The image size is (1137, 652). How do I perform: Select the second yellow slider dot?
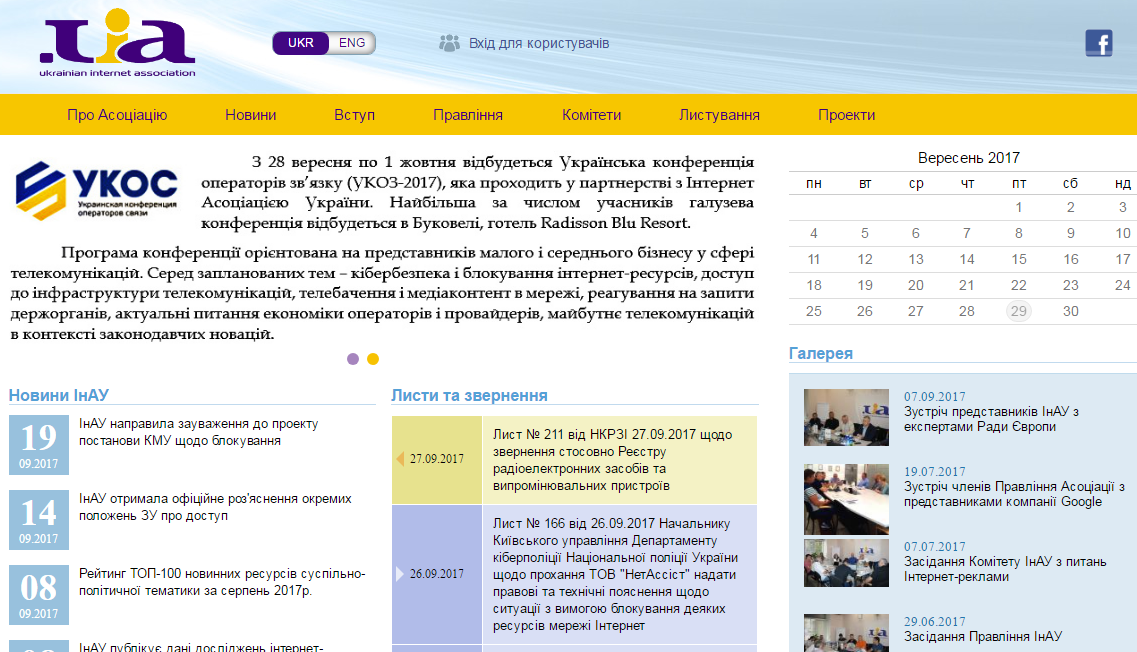pyautogui.click(x=373, y=359)
